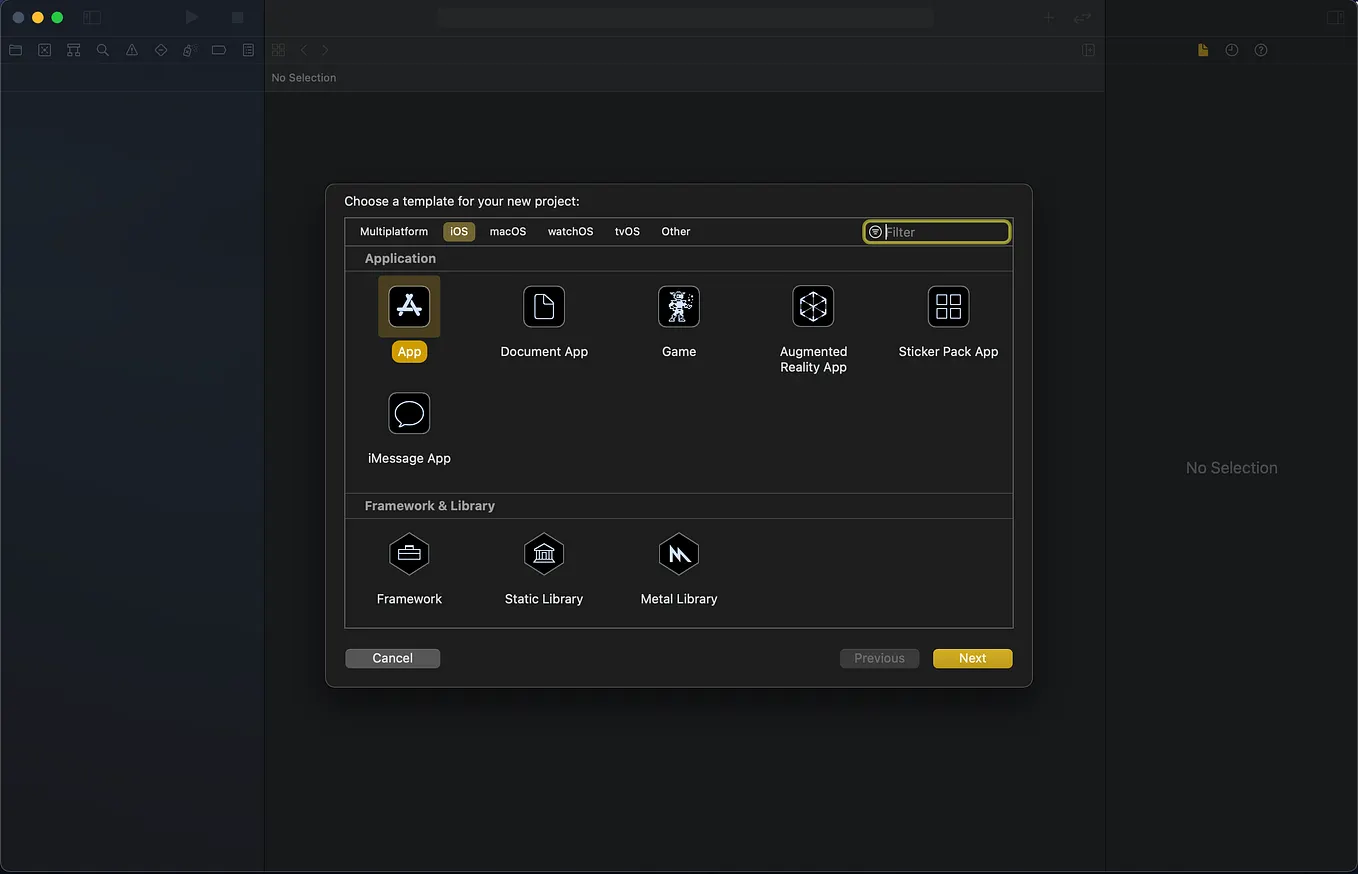
Task: Click the add plus button in toolbar
Action: pyautogui.click(x=1049, y=17)
